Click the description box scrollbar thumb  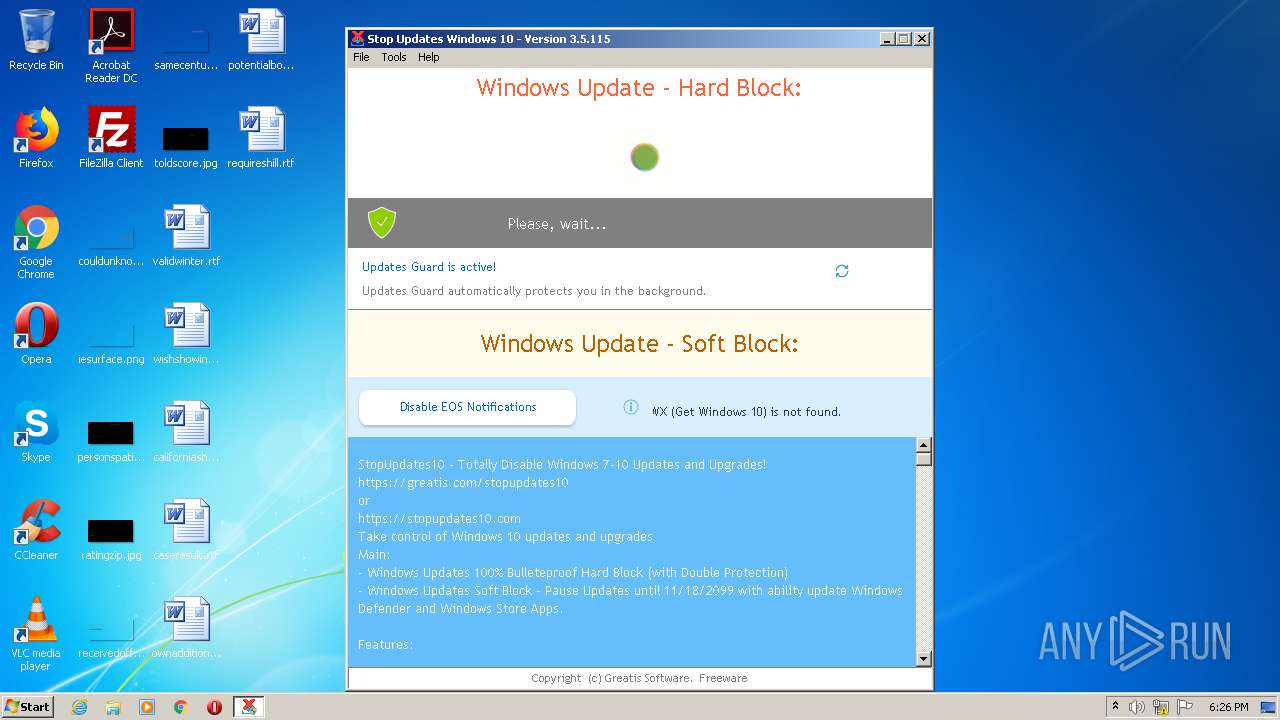924,459
